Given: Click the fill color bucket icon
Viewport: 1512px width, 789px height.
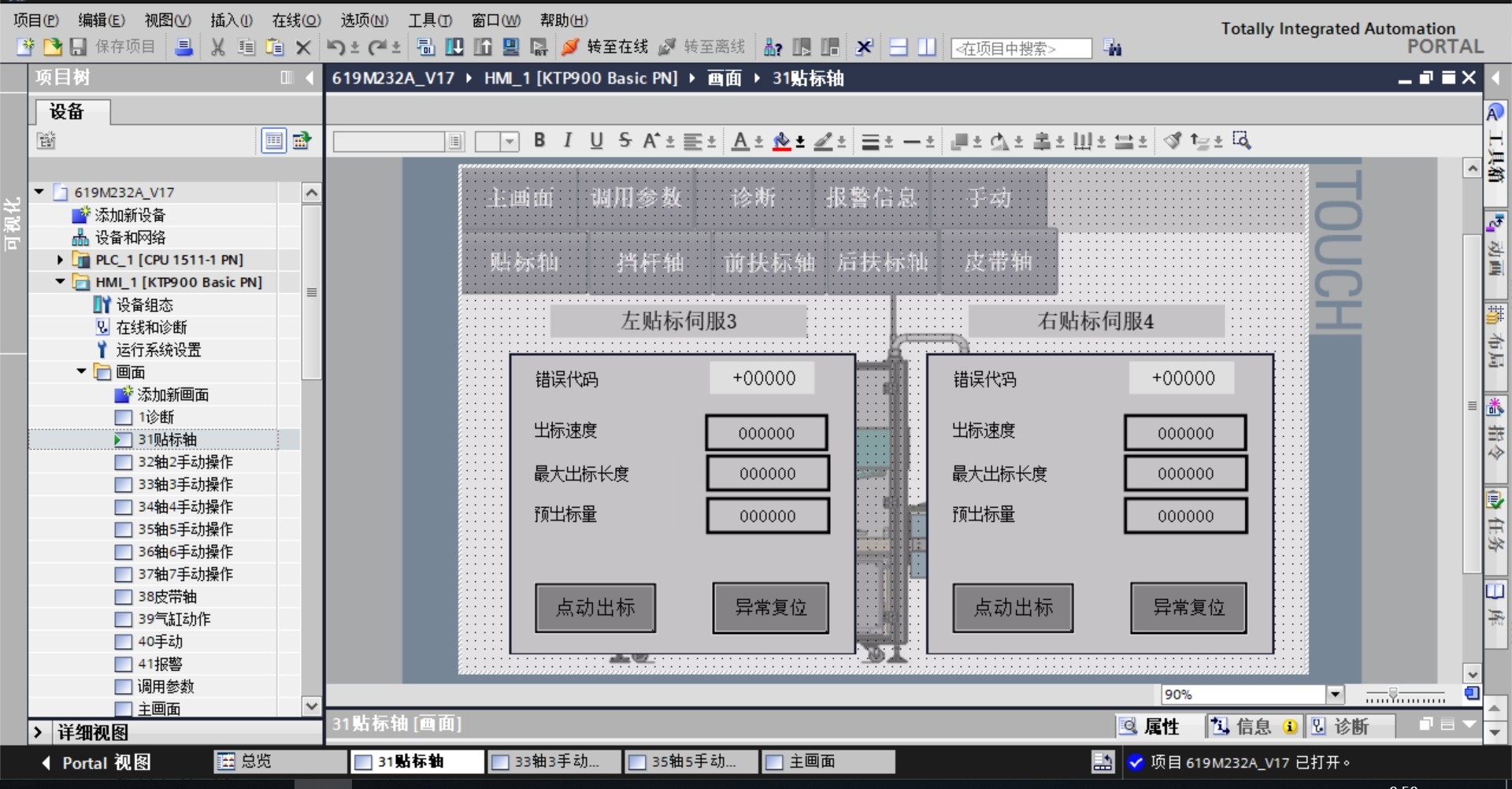Looking at the screenshot, I should tap(781, 141).
